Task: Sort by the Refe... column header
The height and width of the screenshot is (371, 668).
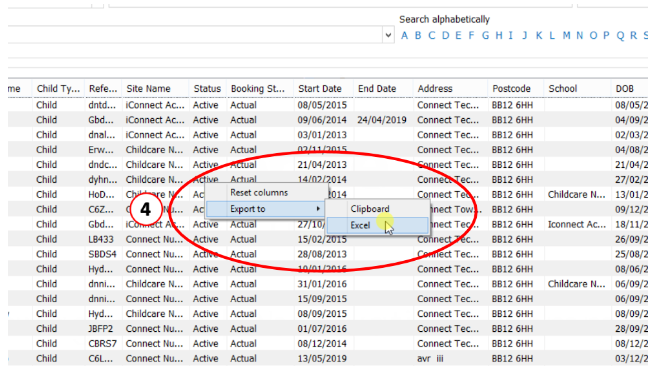Action: tap(103, 89)
